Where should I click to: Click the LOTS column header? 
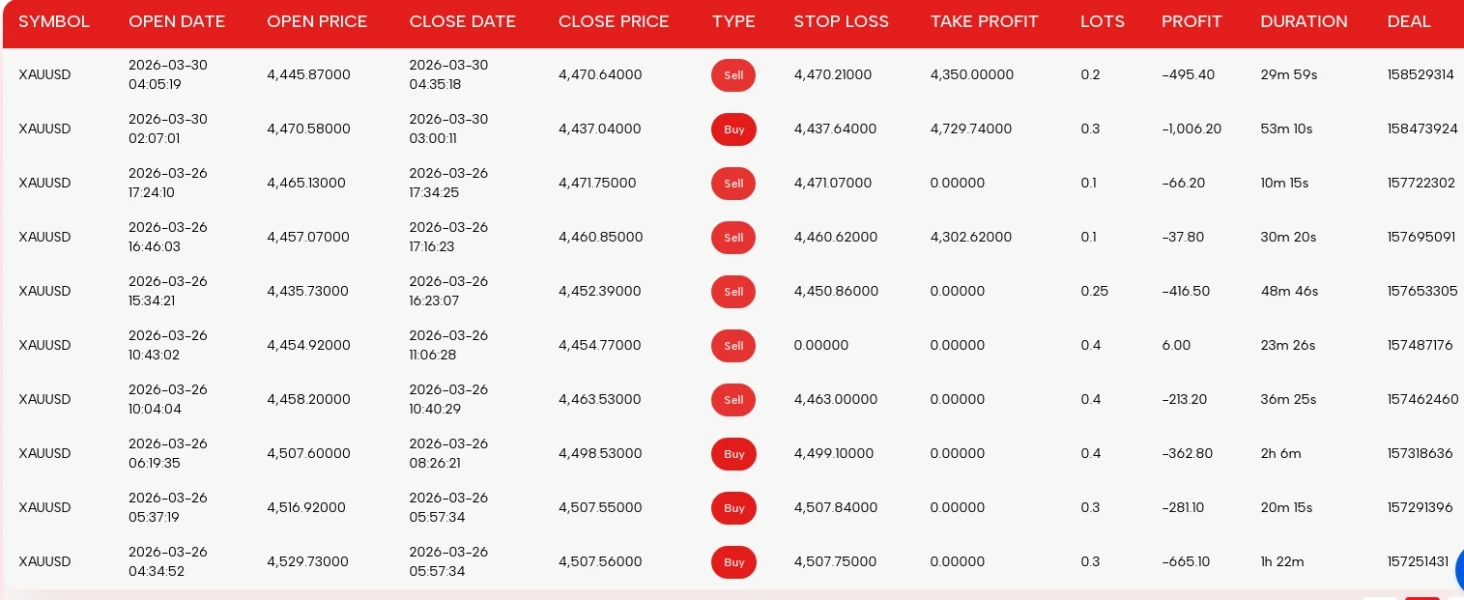tap(1102, 21)
